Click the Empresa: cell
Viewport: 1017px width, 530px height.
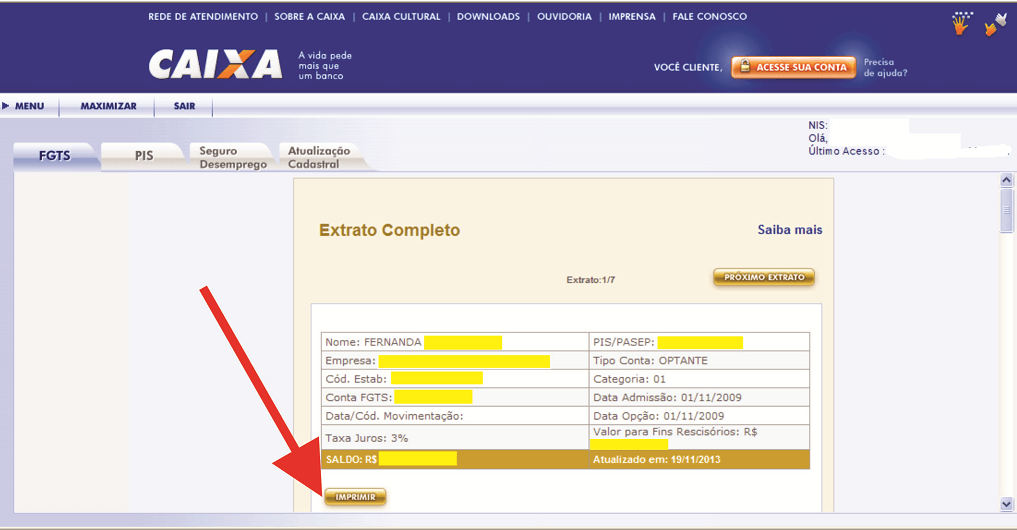[455, 361]
